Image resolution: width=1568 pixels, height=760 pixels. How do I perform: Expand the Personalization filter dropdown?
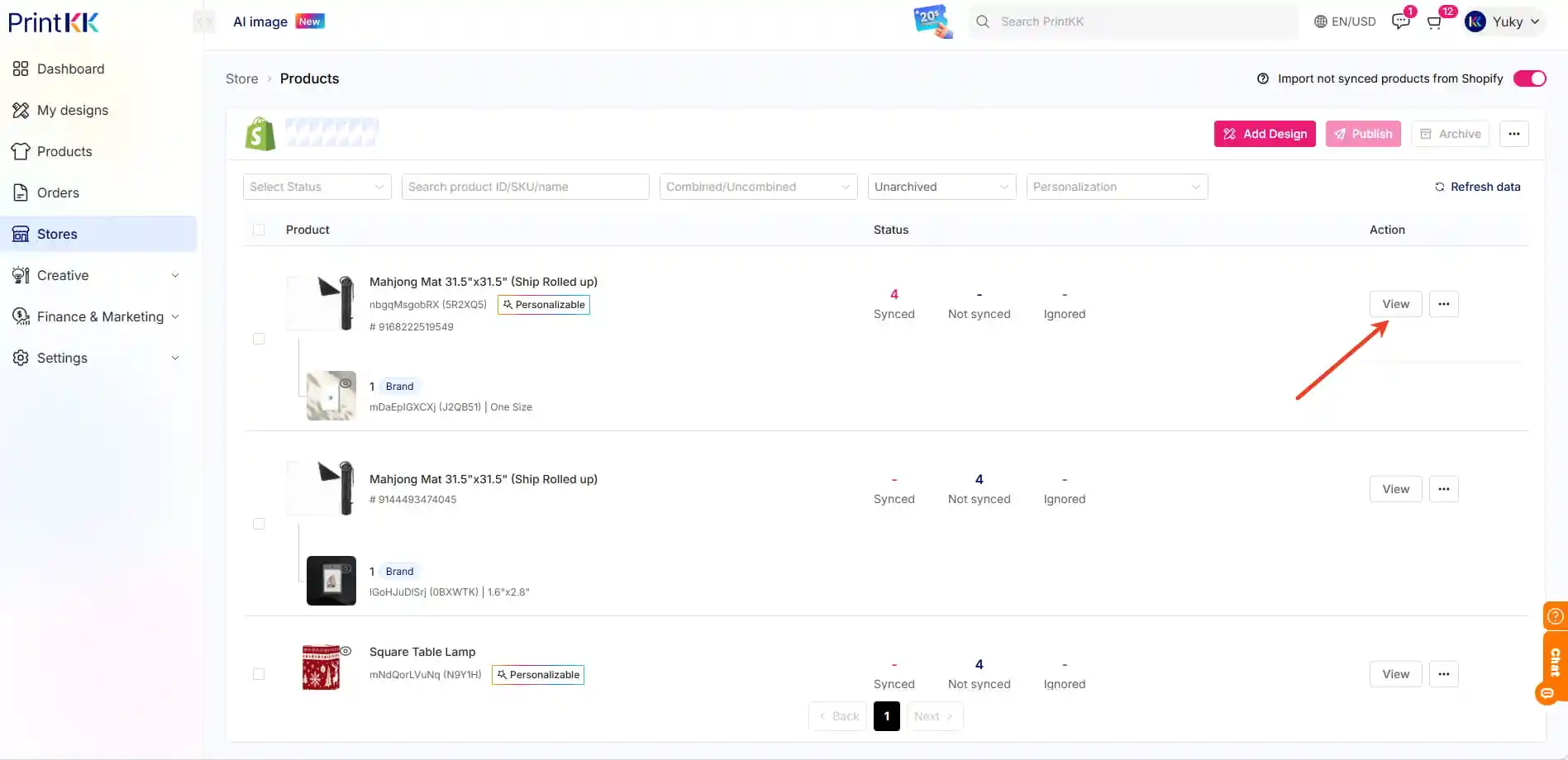(1117, 187)
